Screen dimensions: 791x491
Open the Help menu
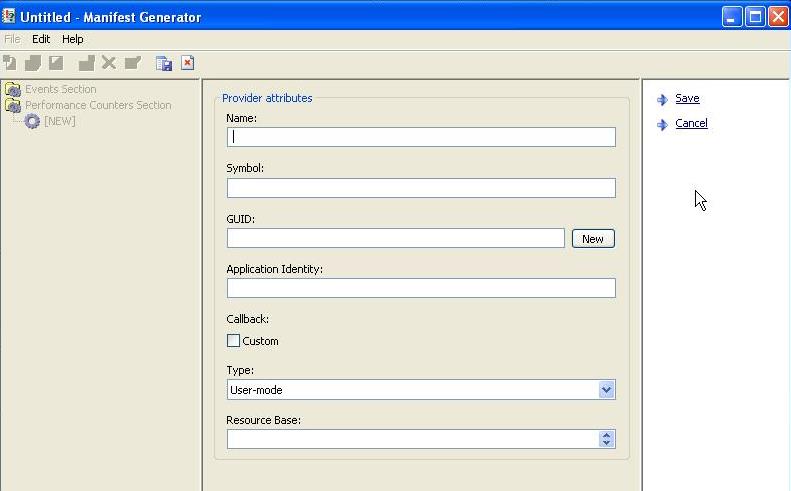[73, 39]
